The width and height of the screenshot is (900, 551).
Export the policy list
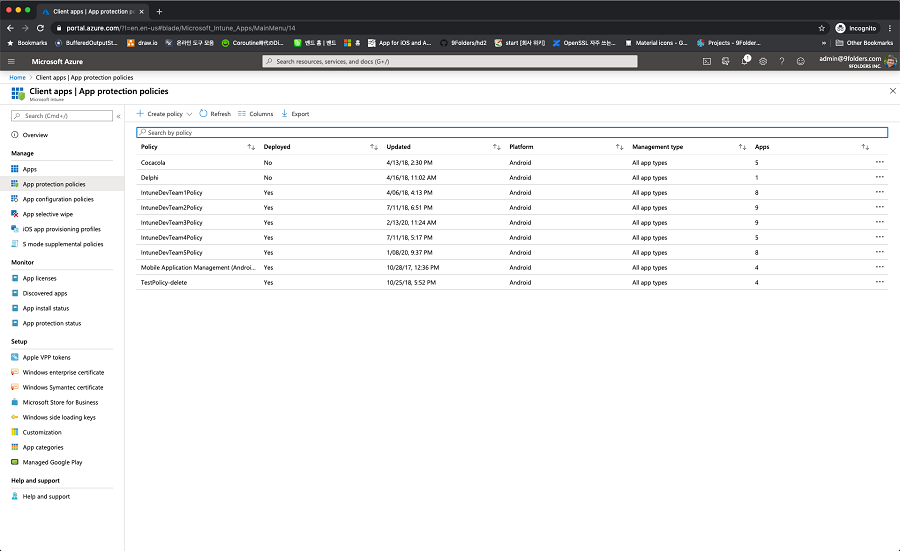tap(295, 114)
